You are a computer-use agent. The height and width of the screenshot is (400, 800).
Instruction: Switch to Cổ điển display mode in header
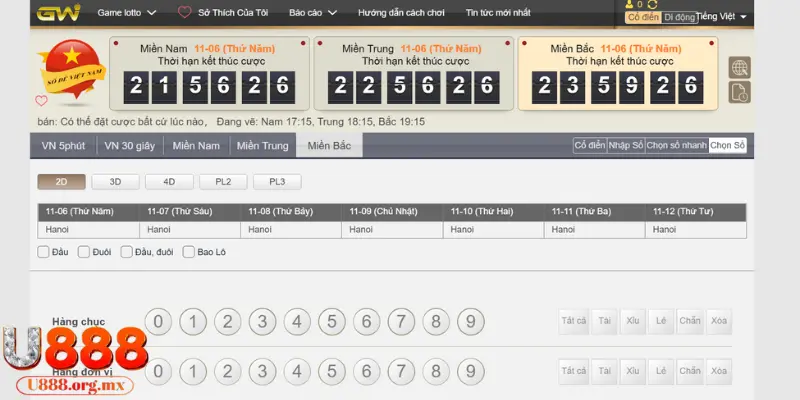coord(643,17)
